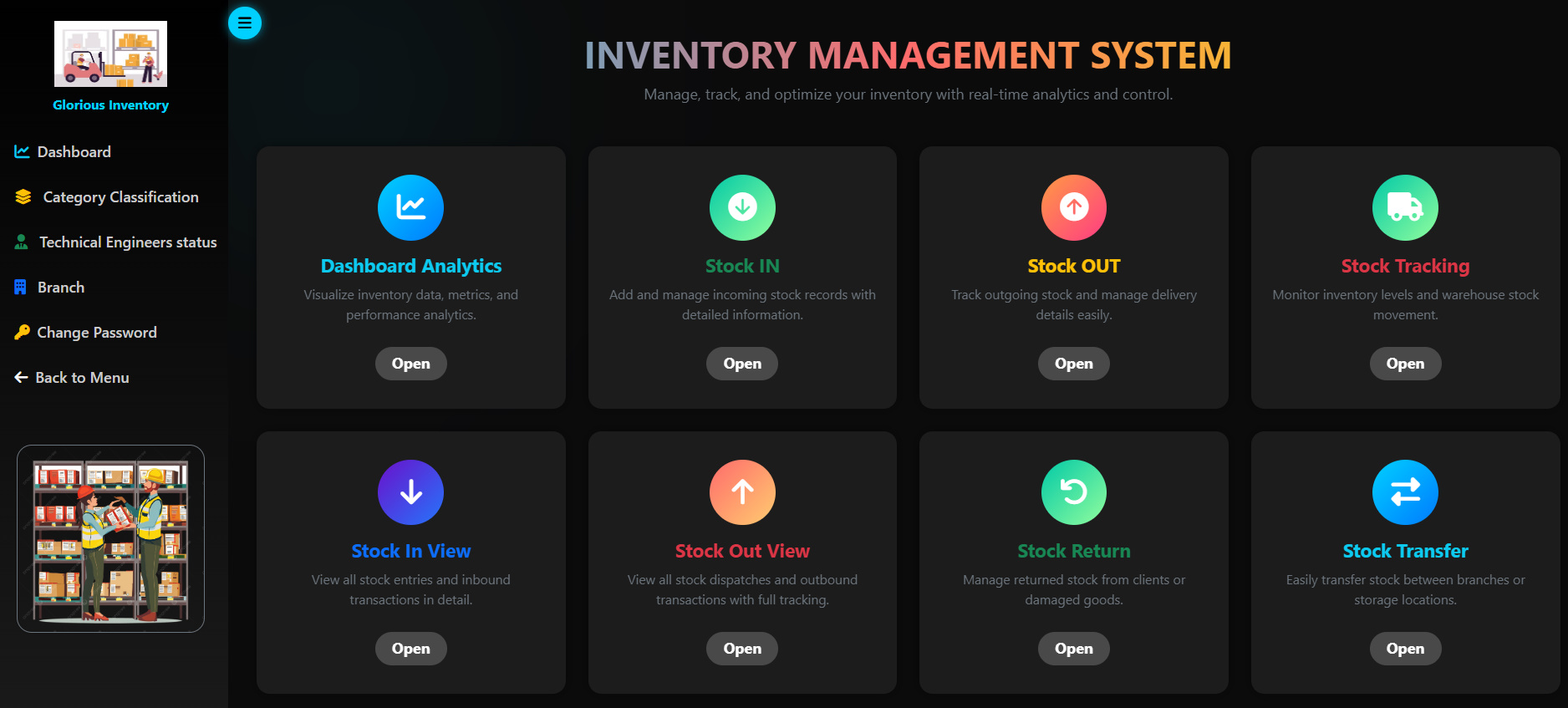Click the Glorious Inventory logo image

click(x=110, y=54)
